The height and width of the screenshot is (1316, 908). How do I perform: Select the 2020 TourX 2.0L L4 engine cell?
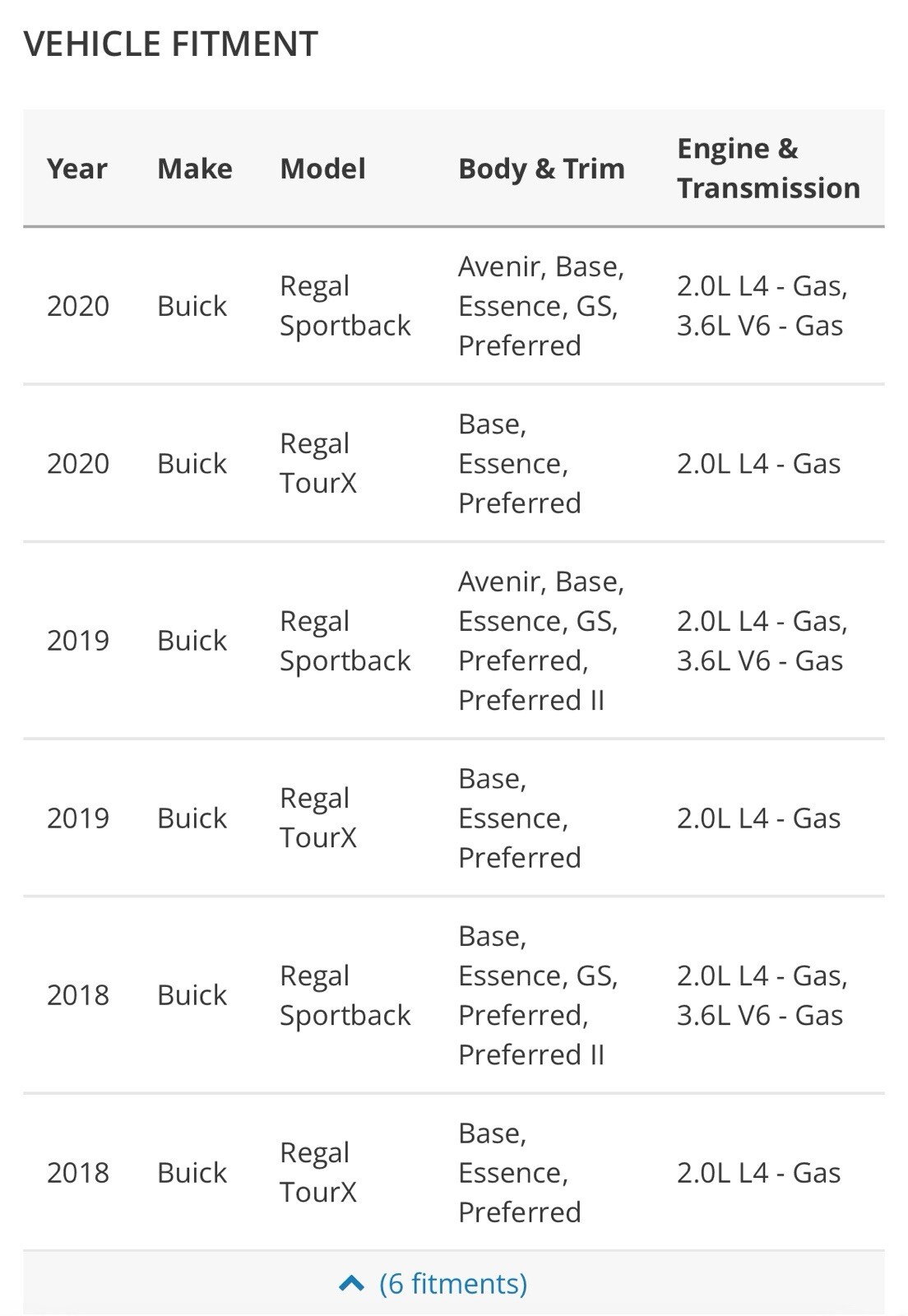tap(758, 463)
